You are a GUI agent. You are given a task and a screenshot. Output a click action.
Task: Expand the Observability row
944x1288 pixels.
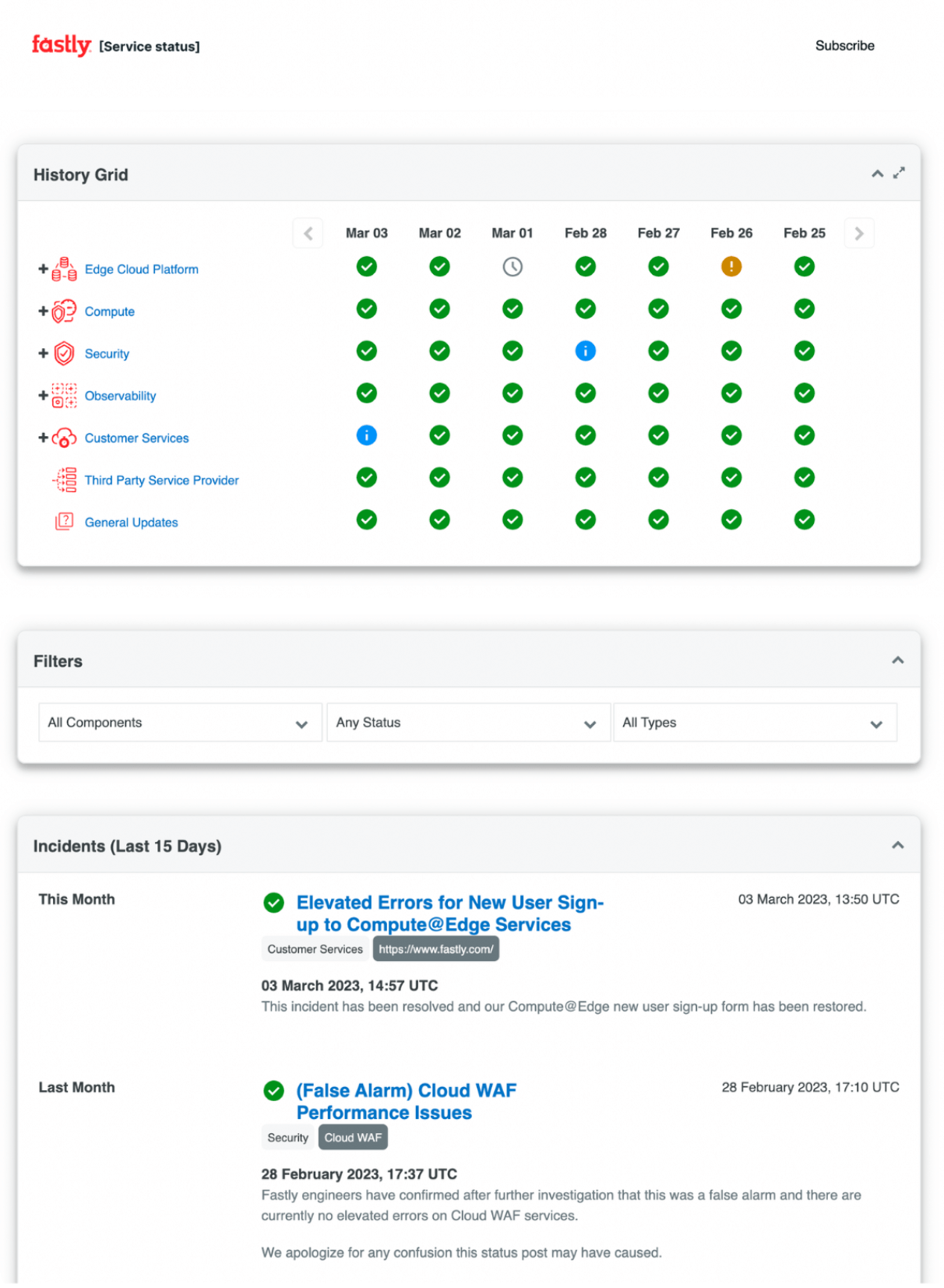43,396
